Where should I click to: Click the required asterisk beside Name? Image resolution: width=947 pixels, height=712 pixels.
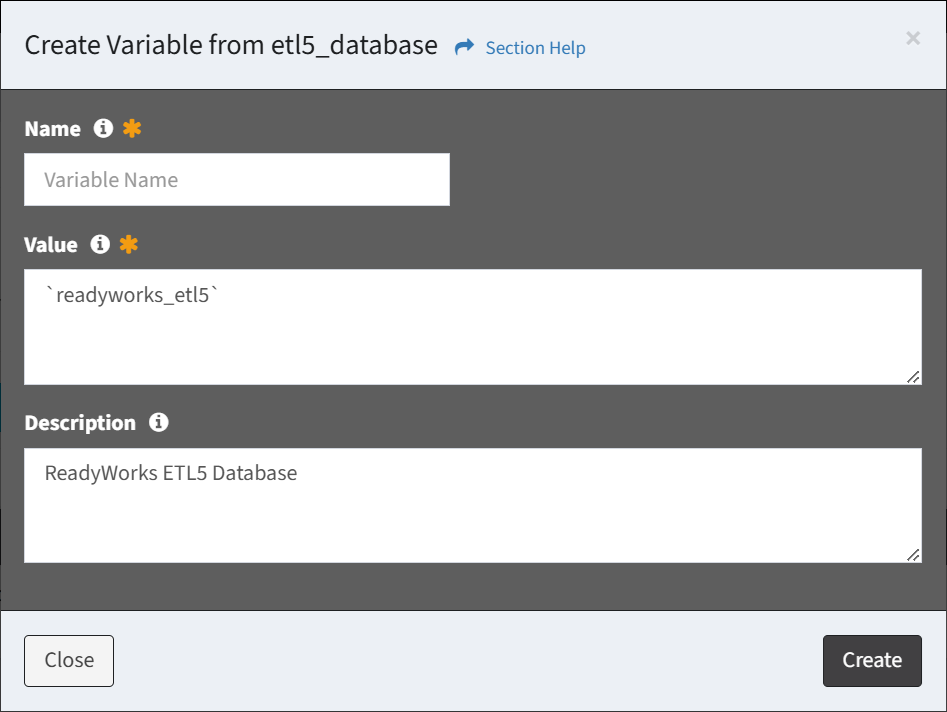[x=132, y=128]
